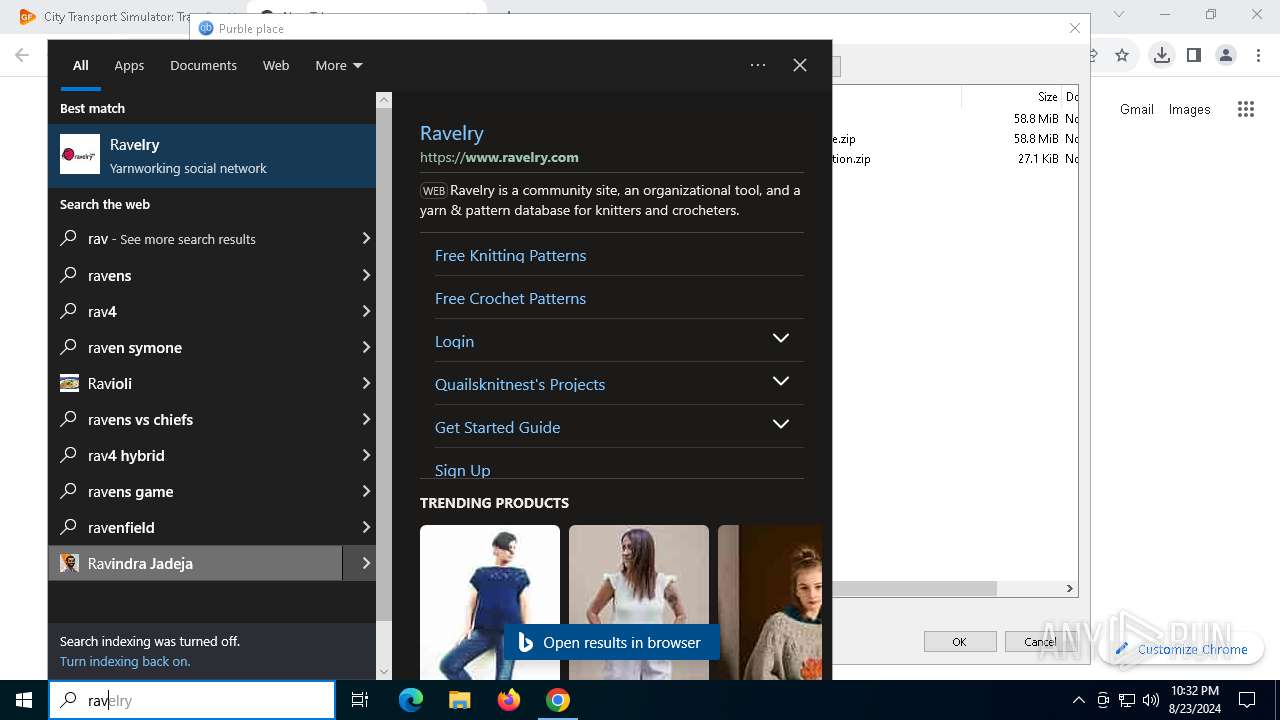Close the search panel with X
1280x720 pixels.
pos(800,65)
